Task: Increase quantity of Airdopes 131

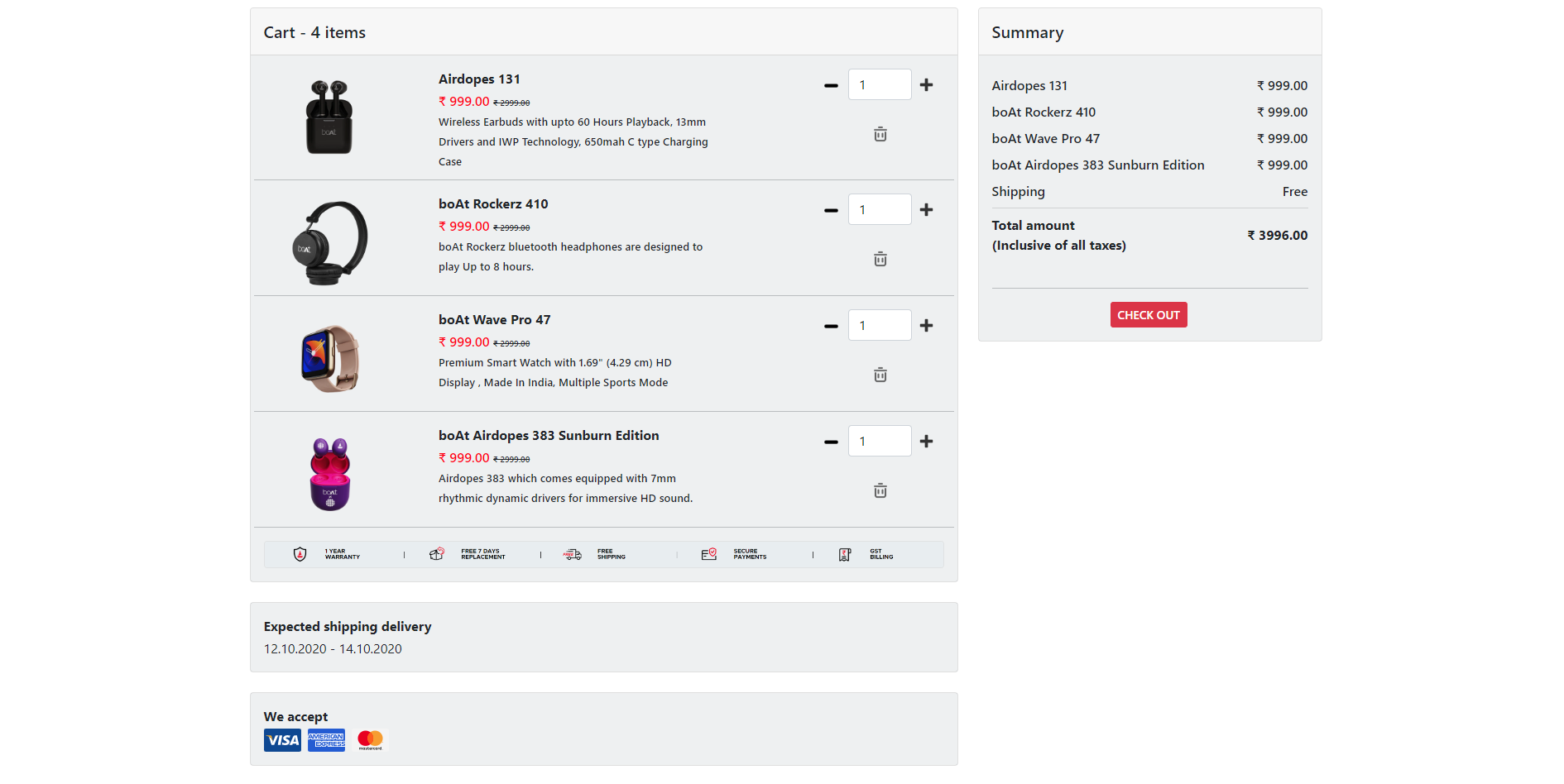Action: (x=926, y=85)
